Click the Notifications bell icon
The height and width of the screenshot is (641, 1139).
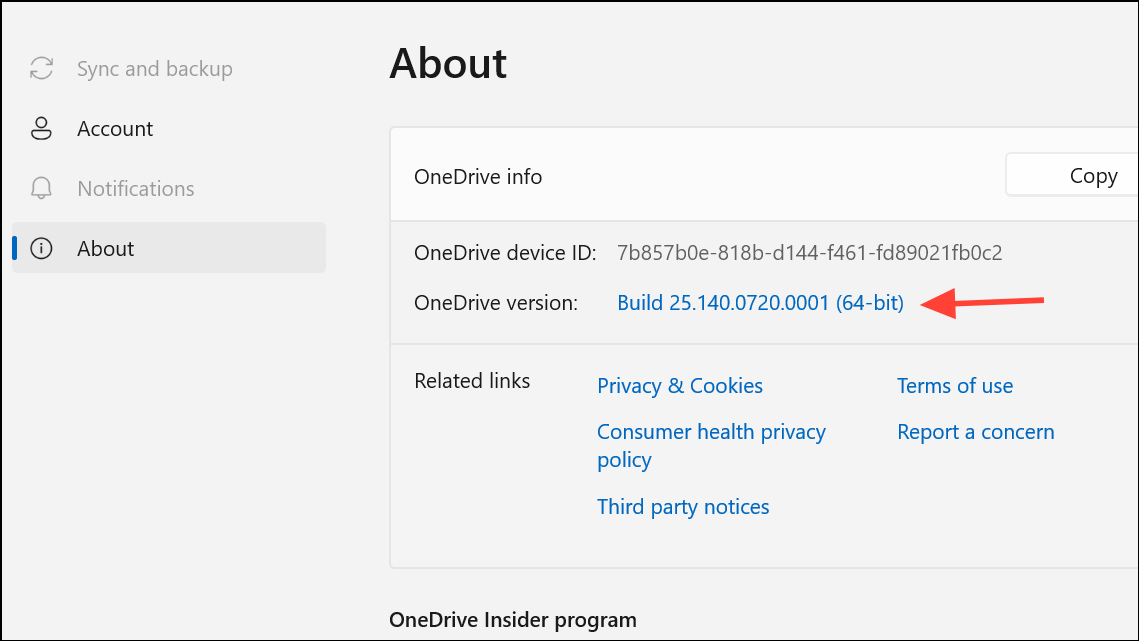coord(40,188)
